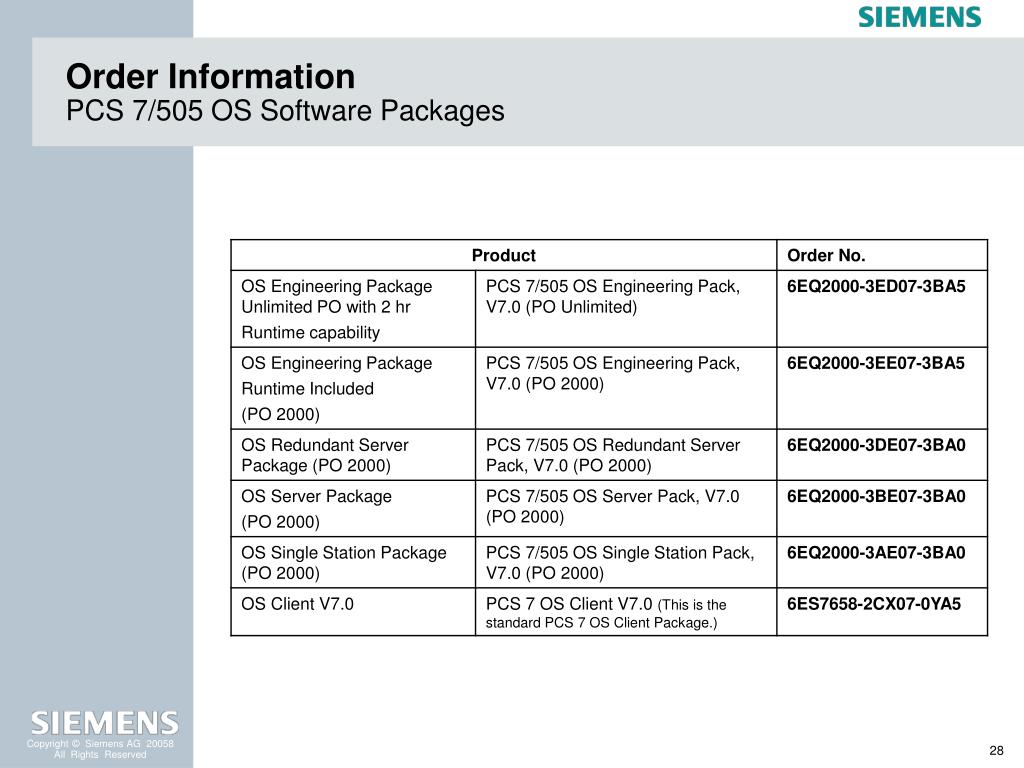Viewport: 1024px width, 768px height.
Task: Select cell 'PCS 7 OS Client V7.0' description
Action: click(626, 612)
